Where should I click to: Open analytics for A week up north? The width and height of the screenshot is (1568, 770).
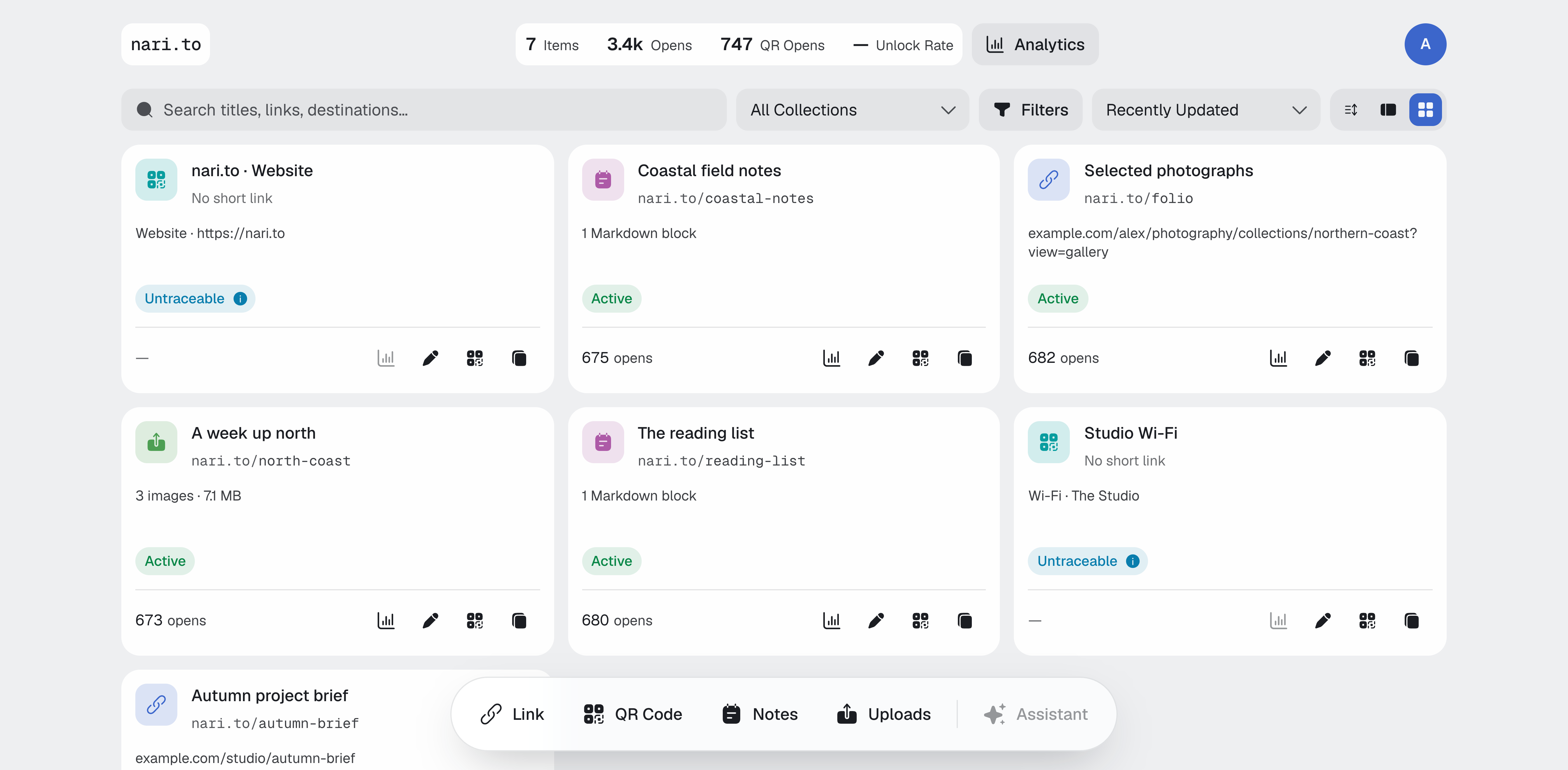[386, 620]
